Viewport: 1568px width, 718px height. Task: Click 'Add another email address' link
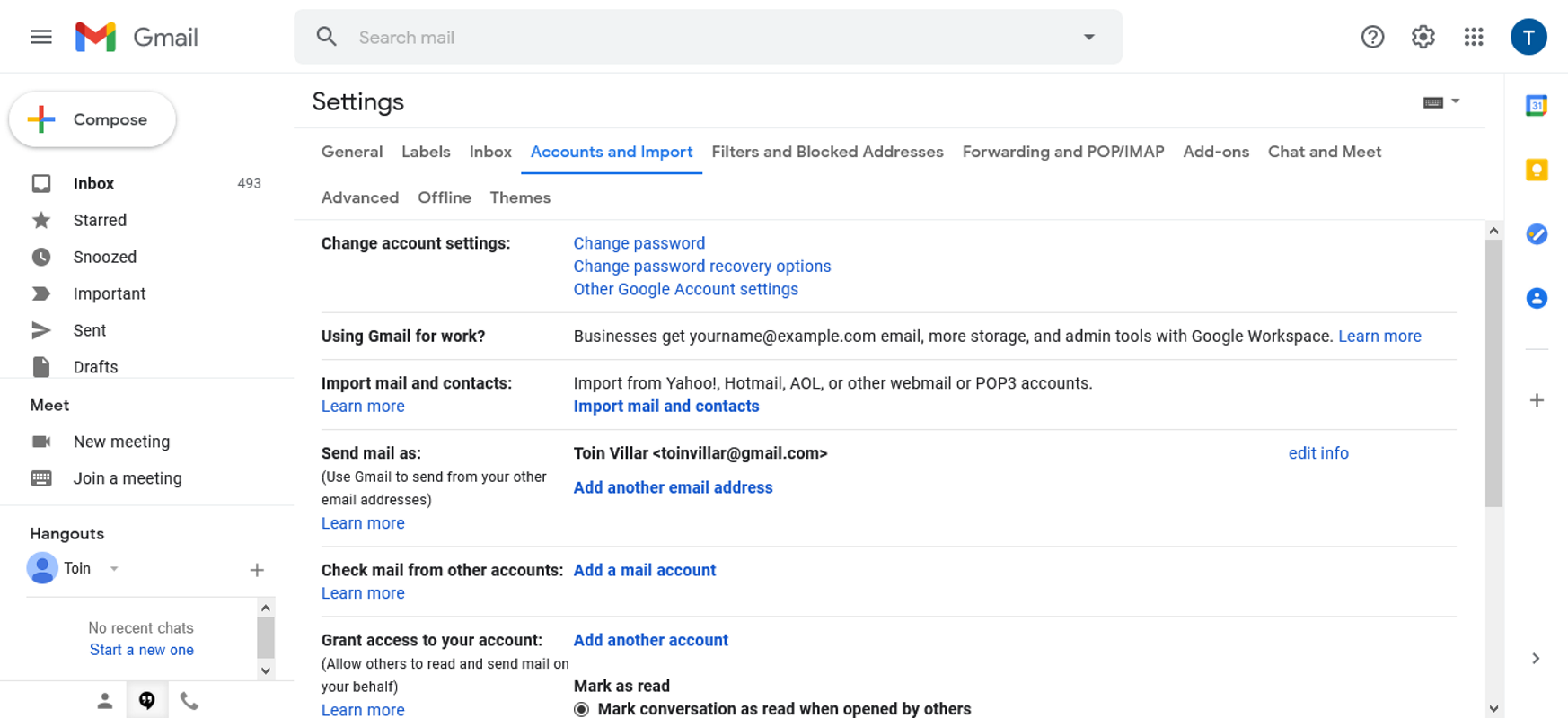tap(673, 487)
